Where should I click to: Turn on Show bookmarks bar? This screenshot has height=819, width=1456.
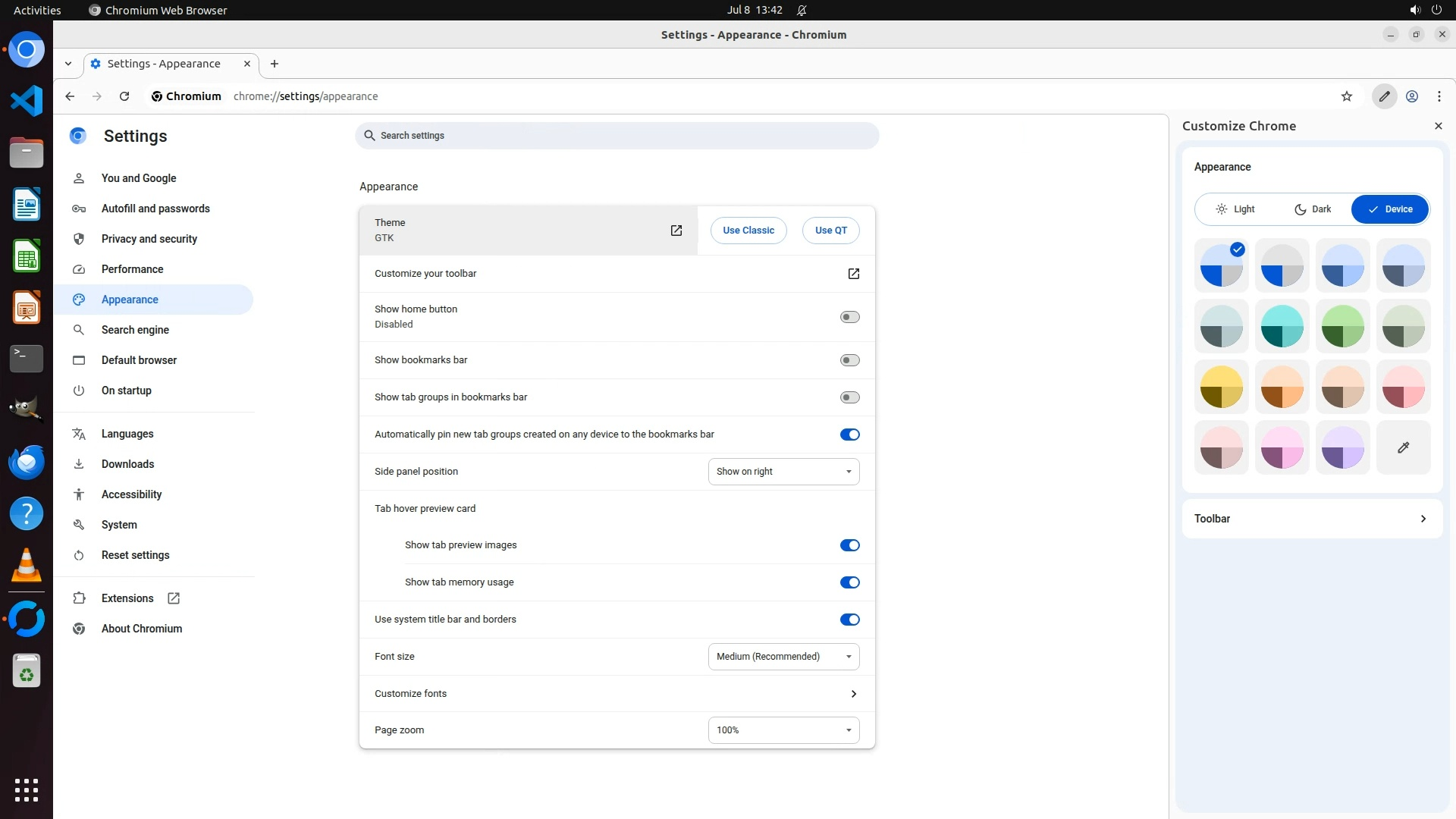tap(849, 360)
